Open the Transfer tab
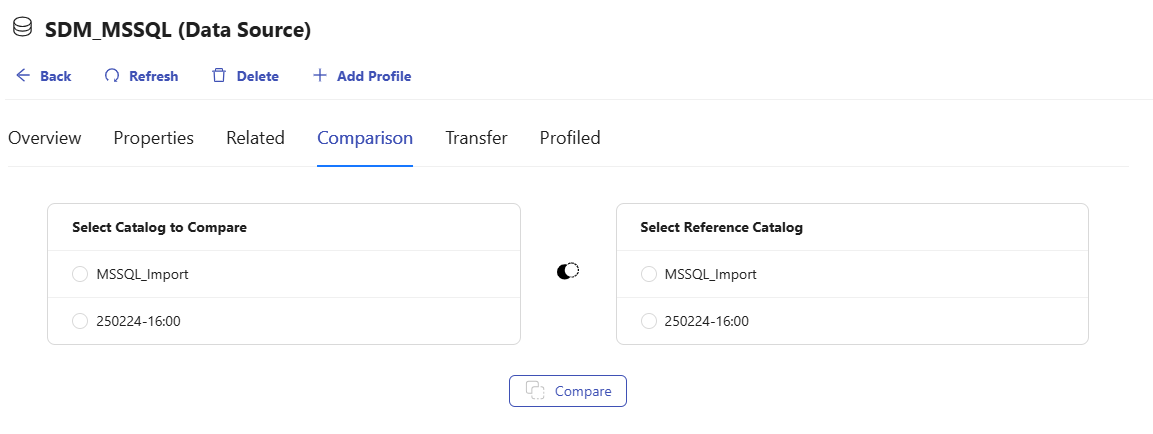1153x434 pixels. [x=476, y=138]
